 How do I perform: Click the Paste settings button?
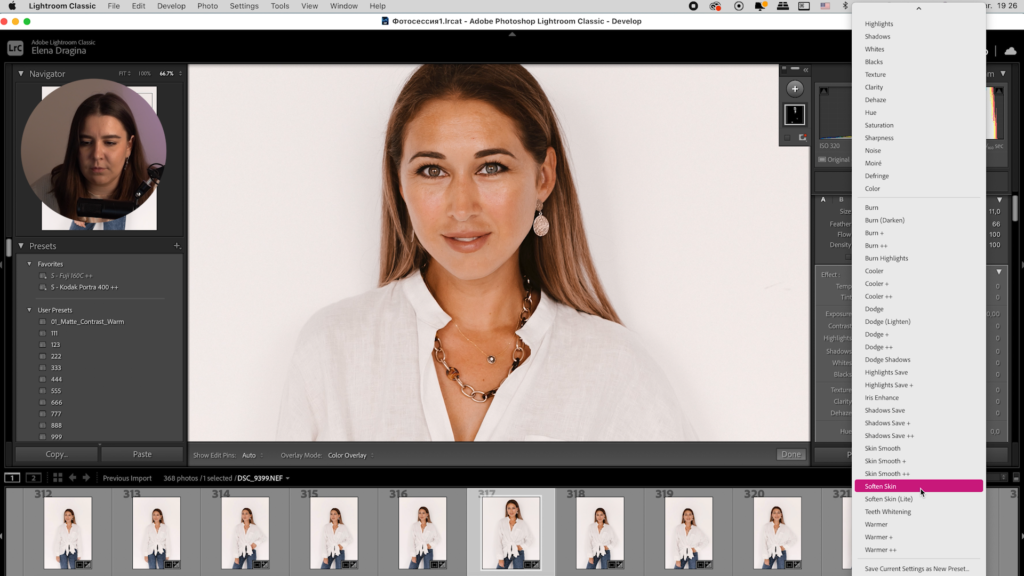click(x=142, y=454)
